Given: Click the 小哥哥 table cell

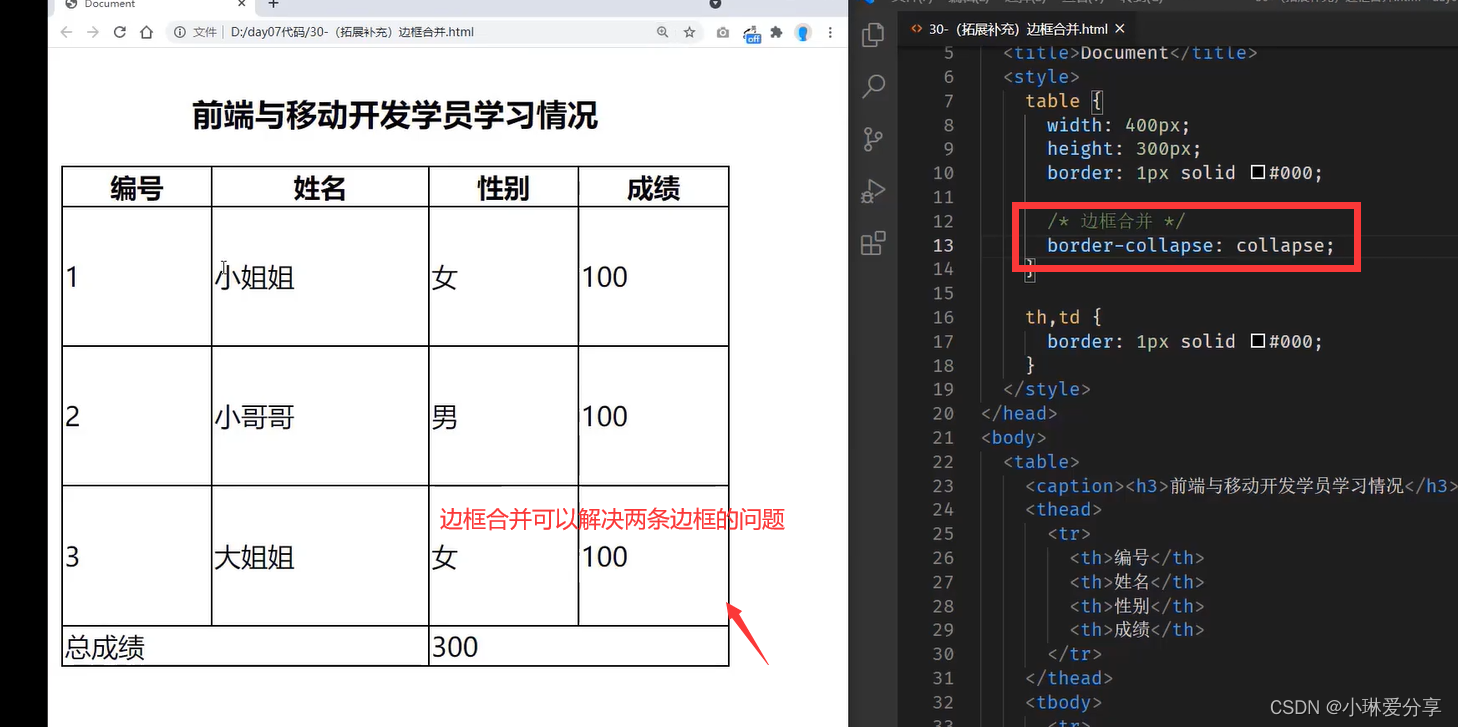Looking at the screenshot, I should click(320, 417).
